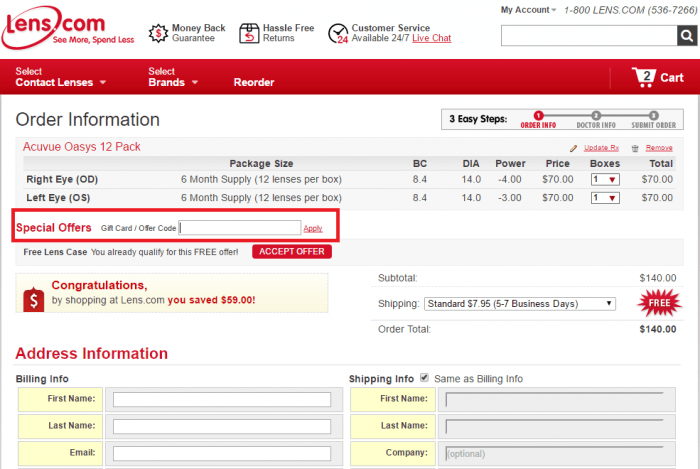Screen dimensions: 700x469
Task: Open Left Eye boxes quantity dropdown
Action: 605,198
